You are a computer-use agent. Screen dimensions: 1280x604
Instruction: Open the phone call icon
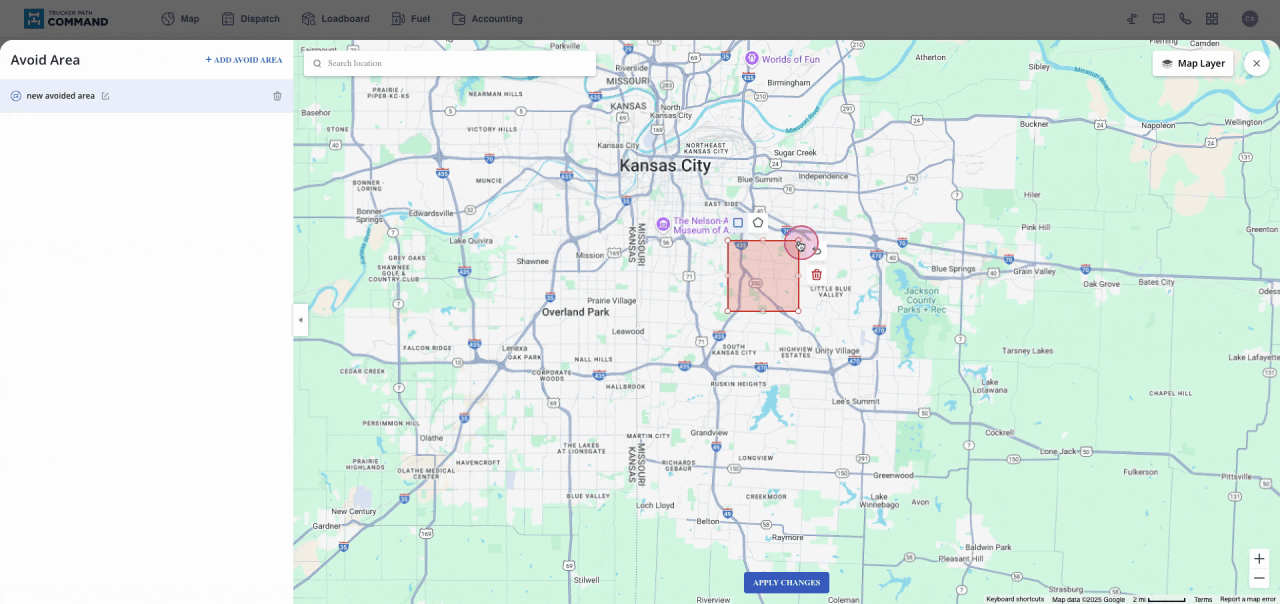pyautogui.click(x=1185, y=19)
